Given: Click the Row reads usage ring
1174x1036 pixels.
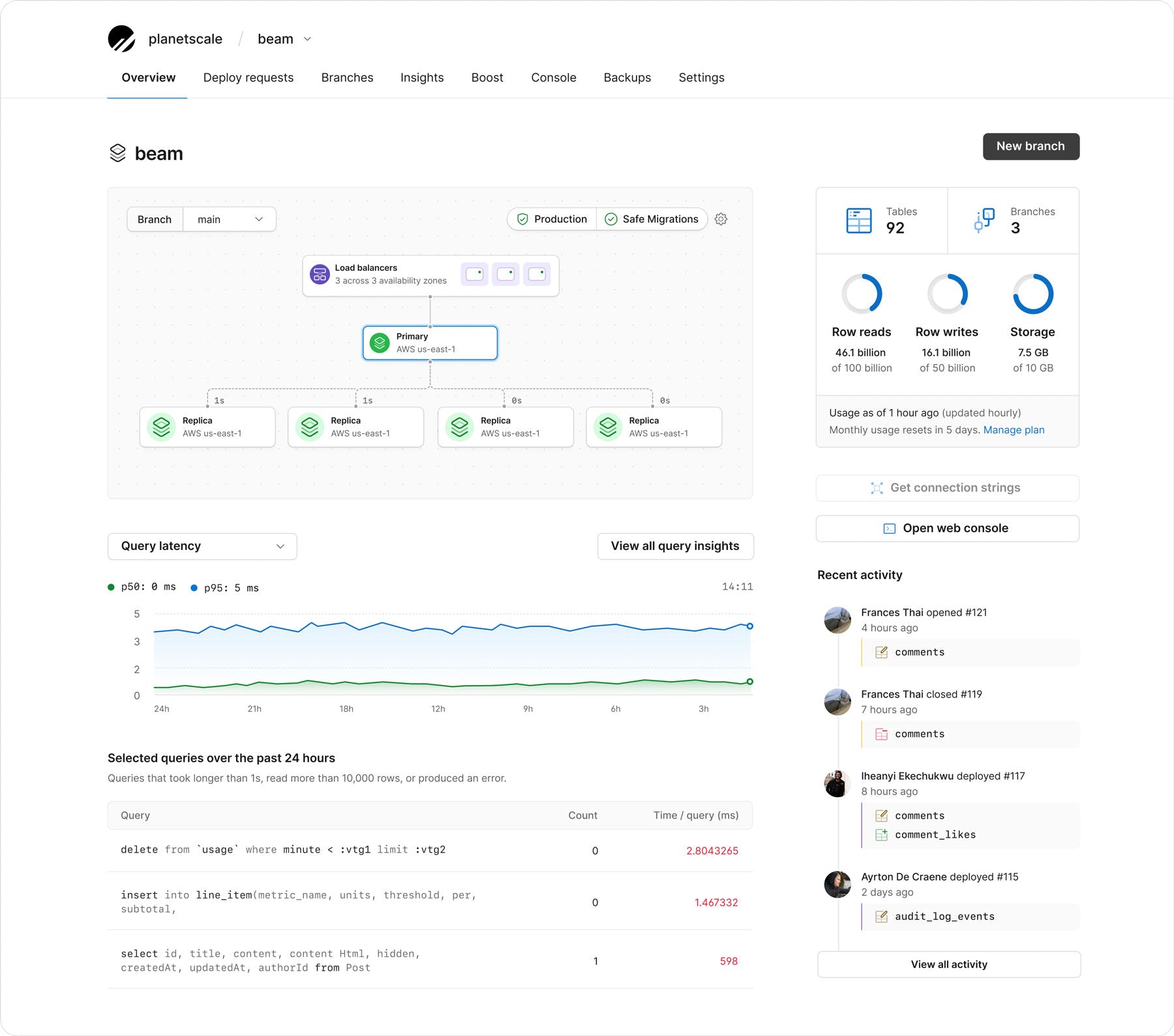Looking at the screenshot, I should coord(862,294).
